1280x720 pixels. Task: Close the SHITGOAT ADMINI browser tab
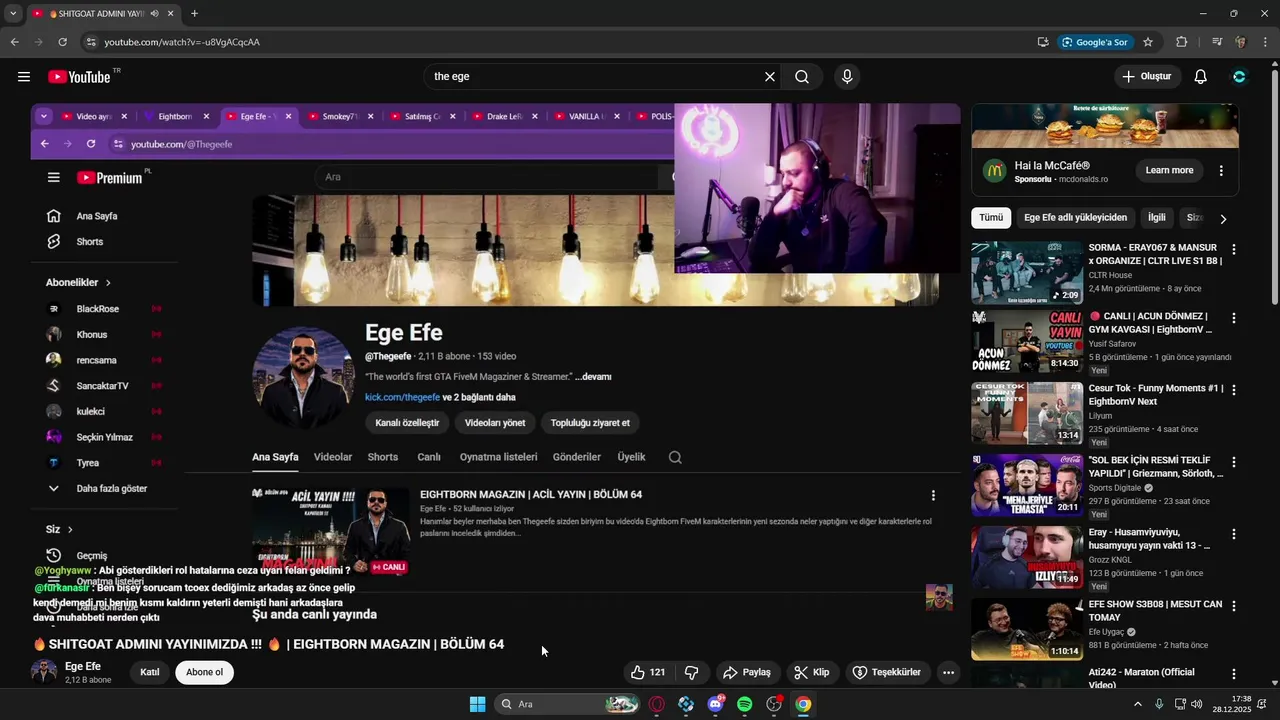tap(171, 14)
